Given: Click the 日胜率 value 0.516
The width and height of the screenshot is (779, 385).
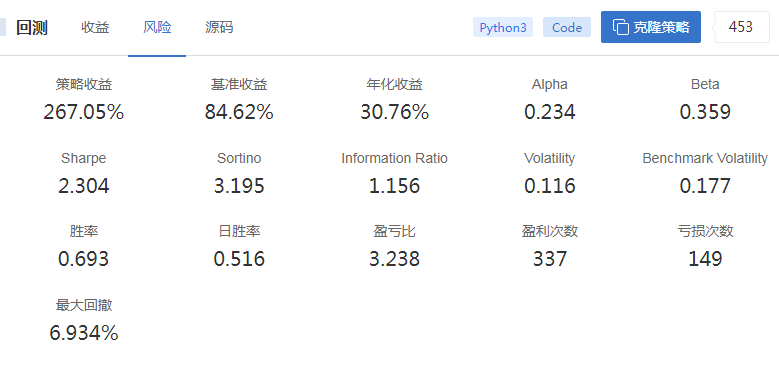Looking at the screenshot, I should [239, 259].
